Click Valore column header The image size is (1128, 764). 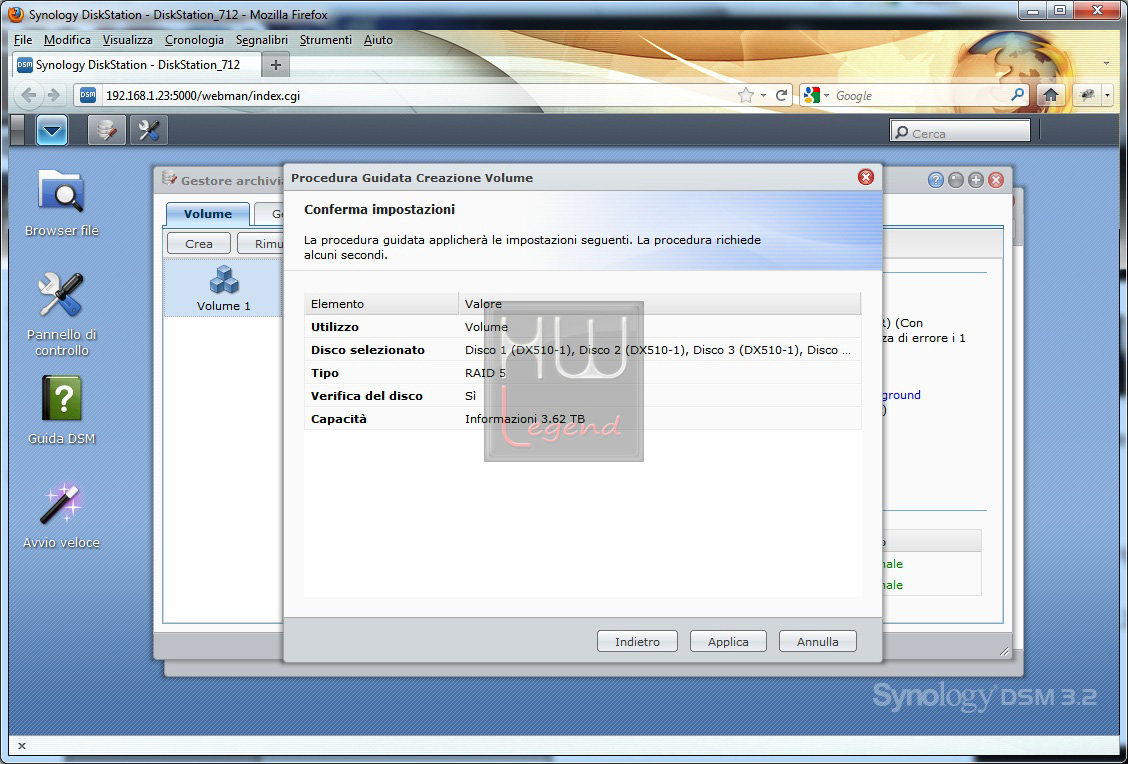point(660,304)
